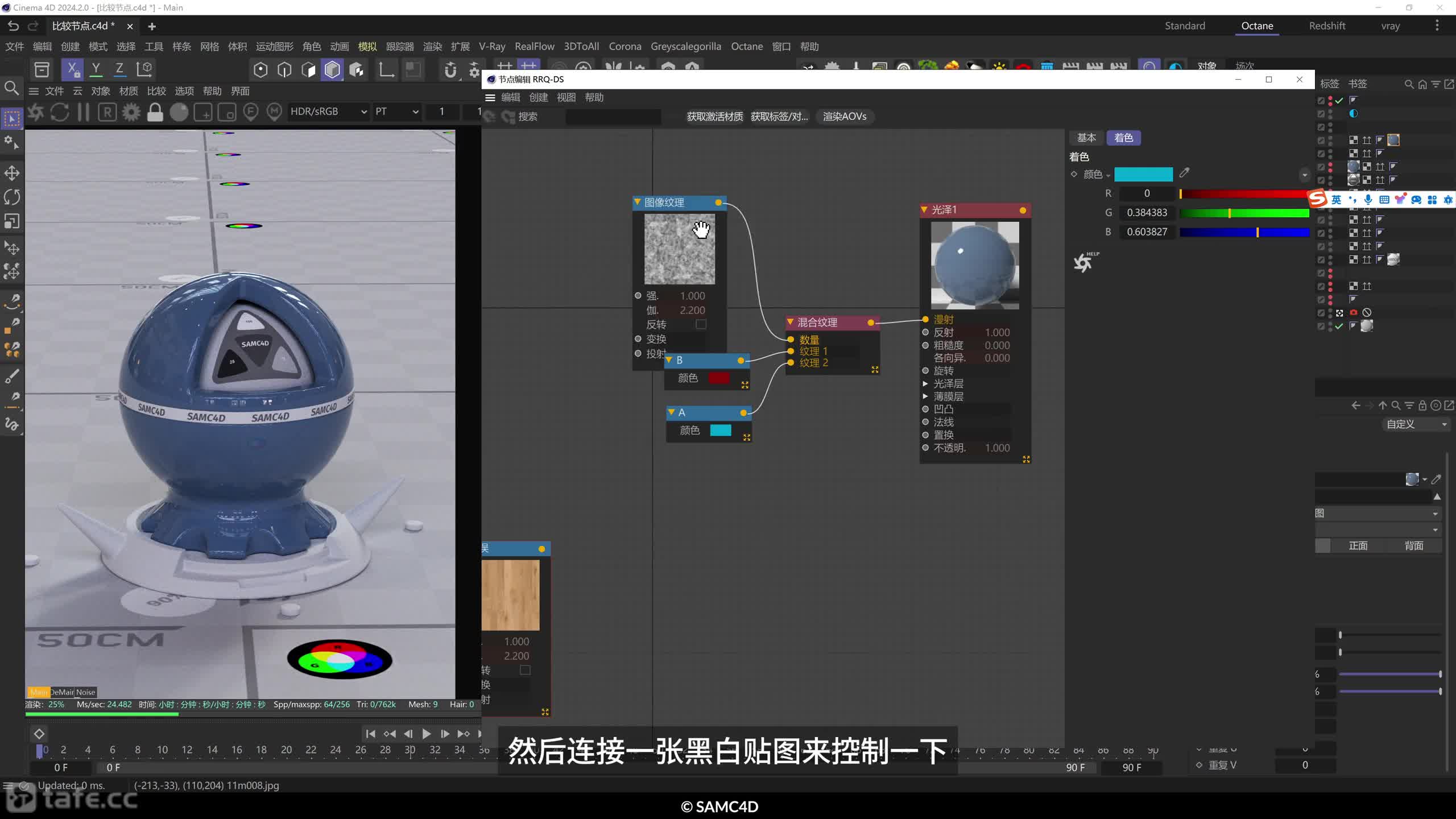
Task: Toggle the 不透明 input socket on 光泽1
Action: pos(925,448)
